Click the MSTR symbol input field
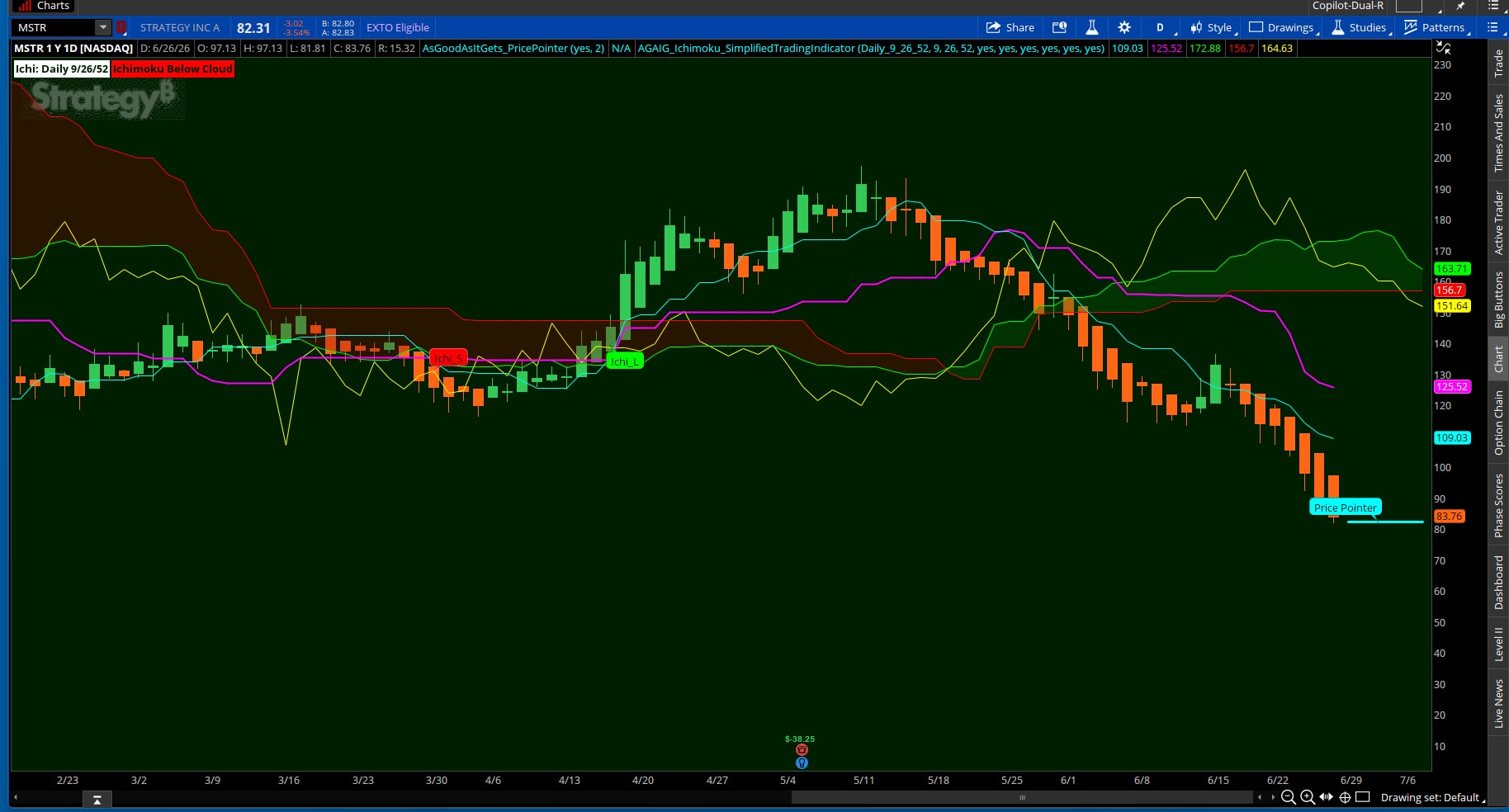1509x812 pixels. 55,27
